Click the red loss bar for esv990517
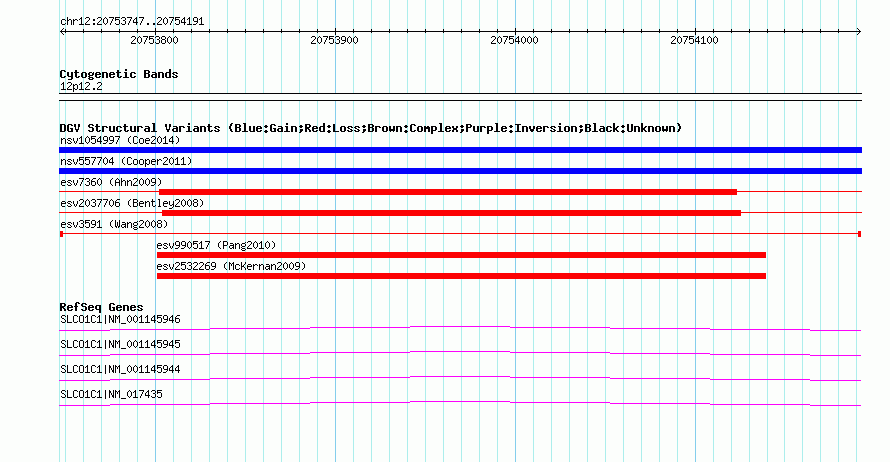This screenshot has height=462, width=890. click(x=461, y=255)
